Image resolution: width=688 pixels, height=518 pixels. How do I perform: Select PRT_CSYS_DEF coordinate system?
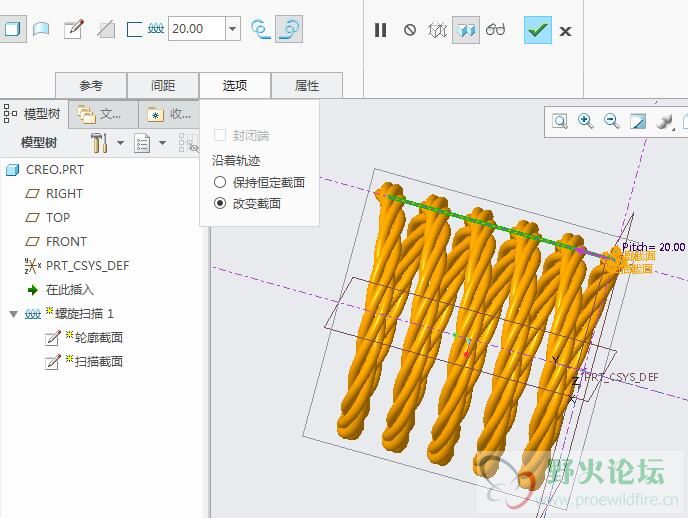(x=87, y=266)
